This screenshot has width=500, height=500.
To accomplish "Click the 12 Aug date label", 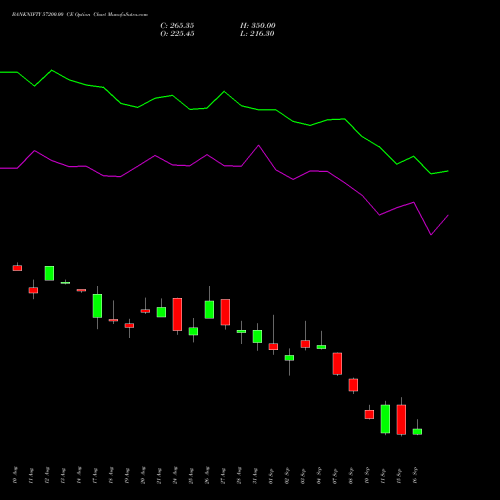I will pos(47,475).
